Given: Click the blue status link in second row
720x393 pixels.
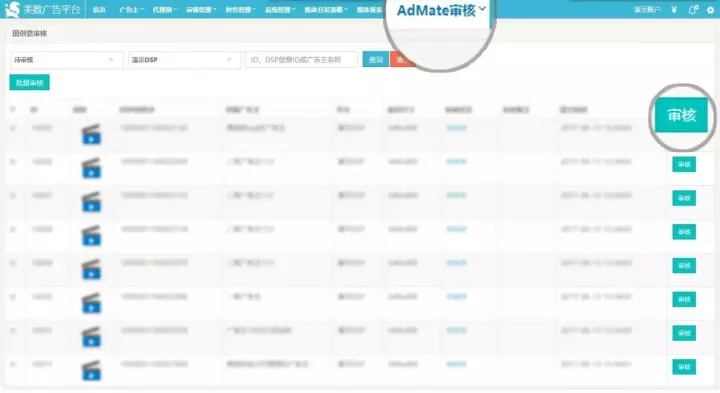Looking at the screenshot, I should tap(456, 162).
